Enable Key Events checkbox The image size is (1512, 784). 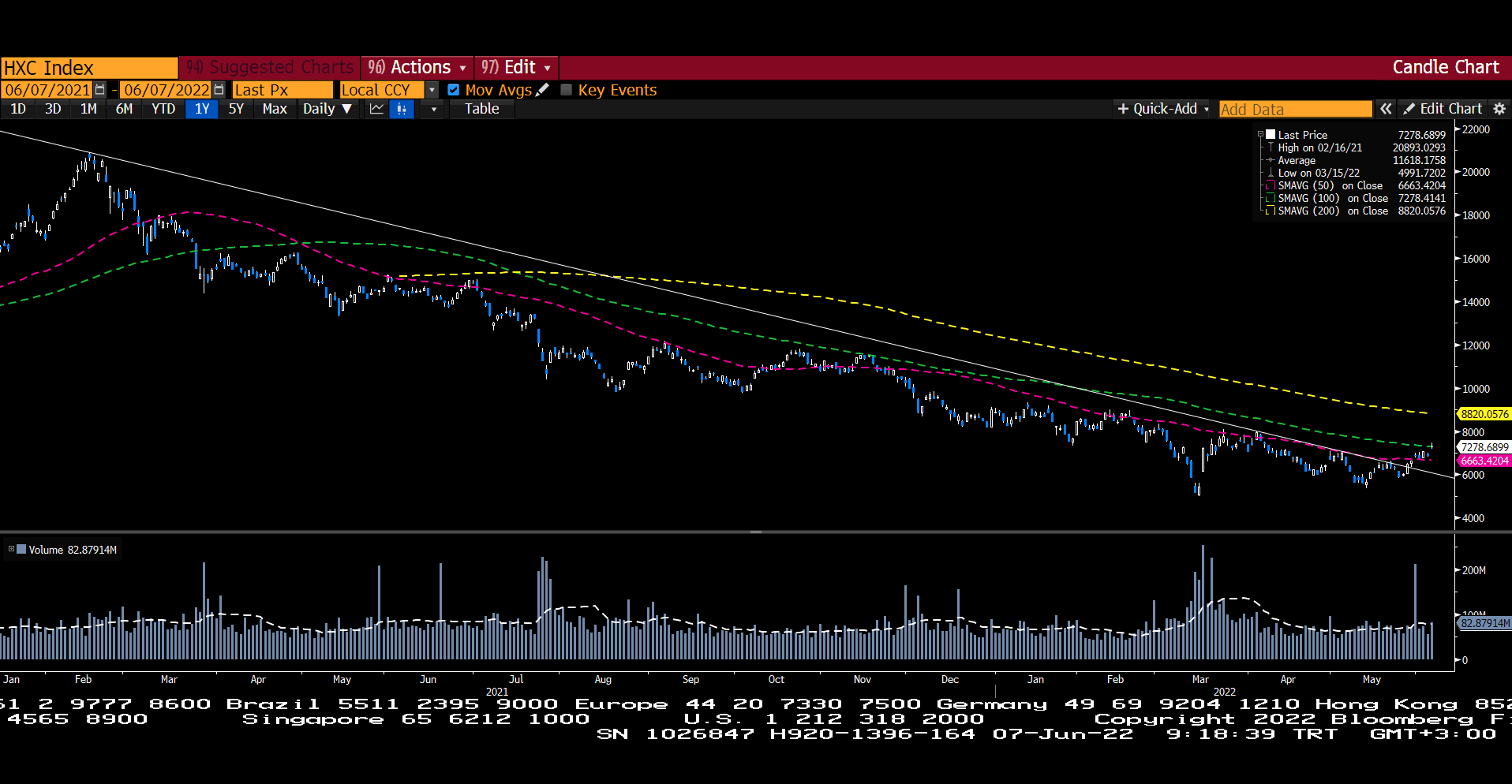click(566, 90)
